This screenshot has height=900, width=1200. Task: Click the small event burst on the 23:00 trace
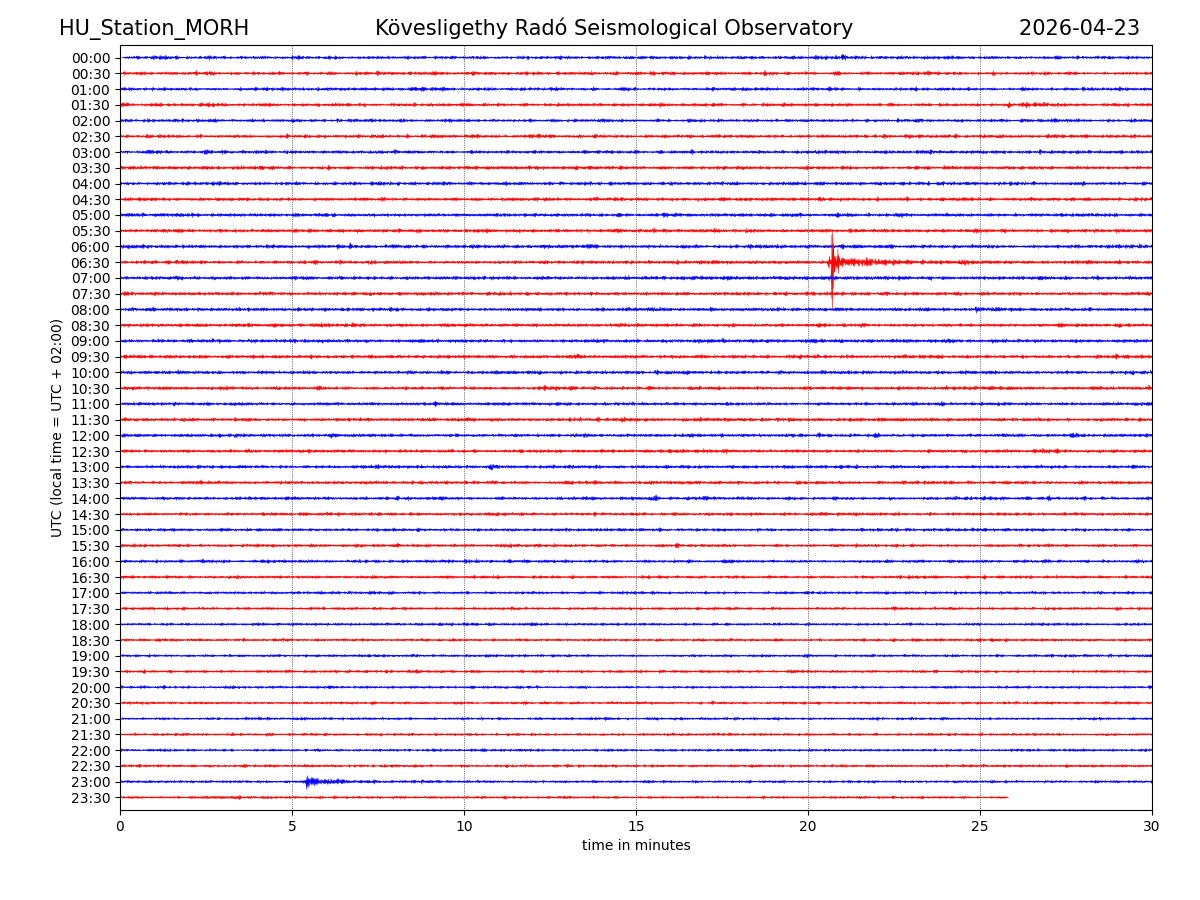click(310, 781)
